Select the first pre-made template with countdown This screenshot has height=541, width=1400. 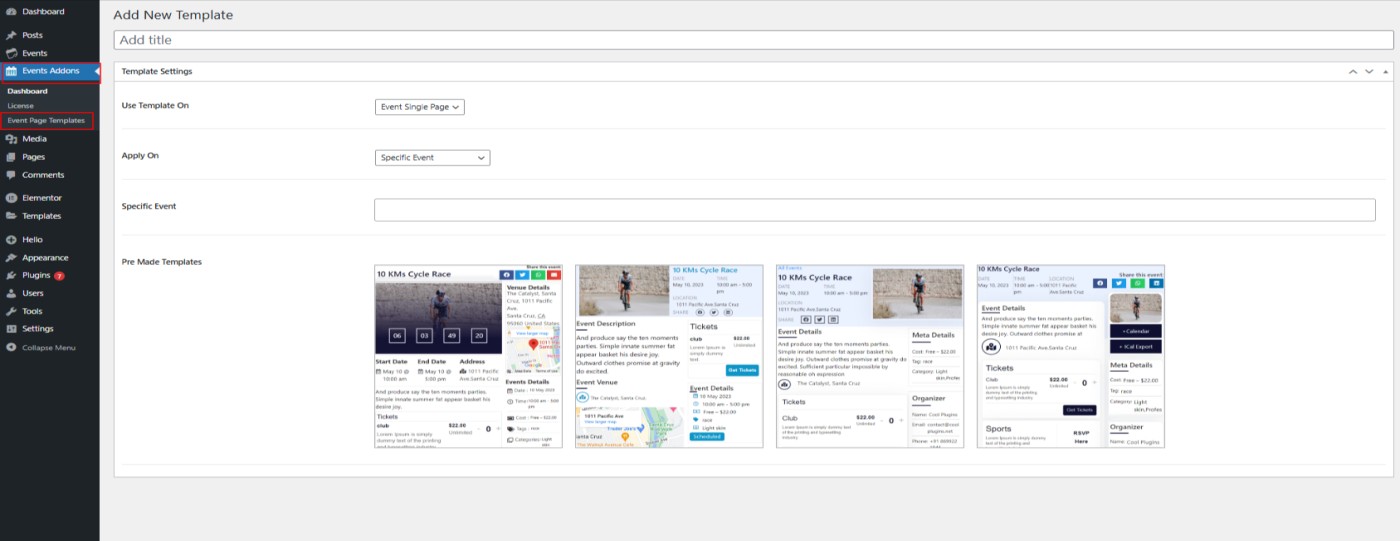pyautogui.click(x=468, y=356)
